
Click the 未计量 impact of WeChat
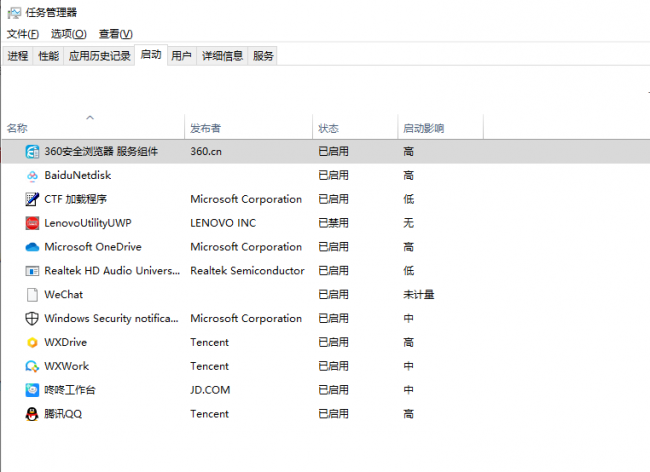pos(419,295)
